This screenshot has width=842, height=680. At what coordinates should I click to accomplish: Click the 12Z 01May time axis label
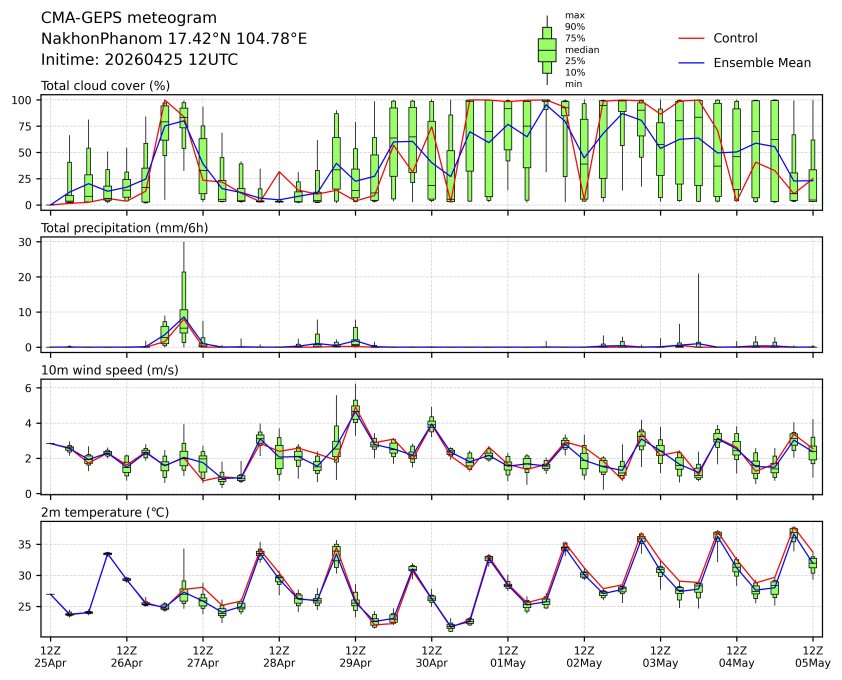[x=508, y=655]
